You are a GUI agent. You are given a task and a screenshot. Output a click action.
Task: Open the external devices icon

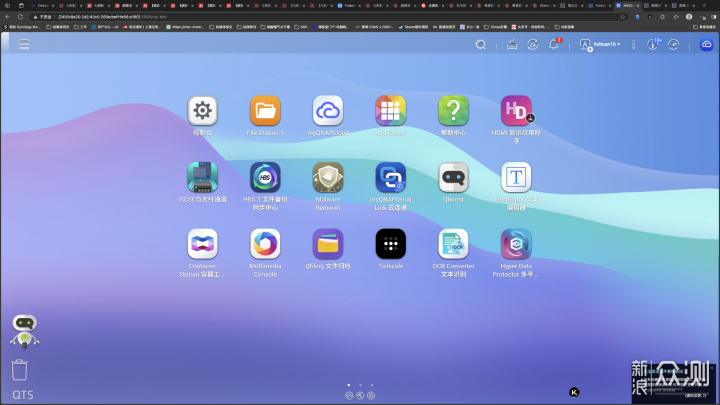[533, 44]
